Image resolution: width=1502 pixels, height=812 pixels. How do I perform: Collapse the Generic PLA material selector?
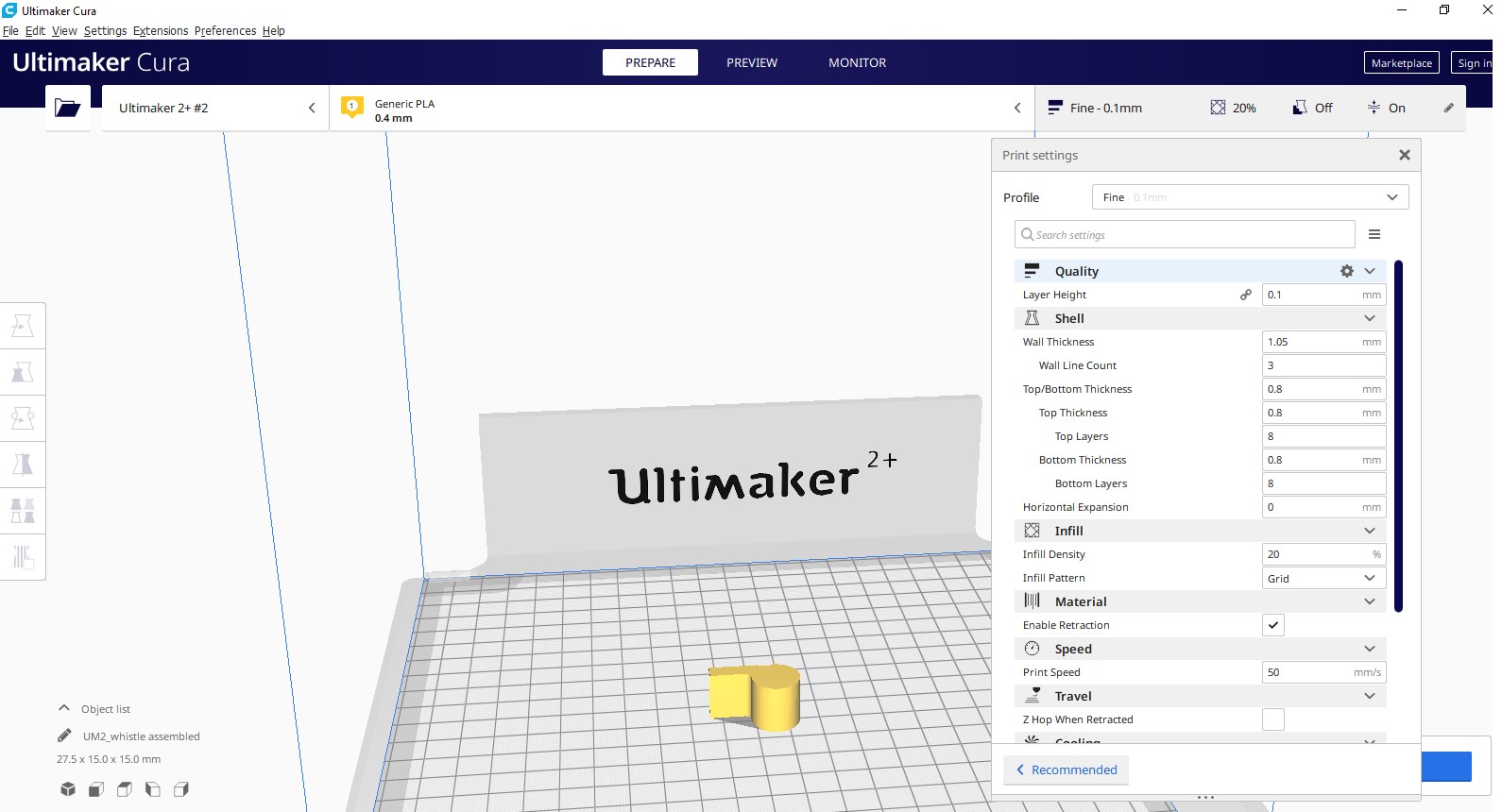tap(1017, 108)
